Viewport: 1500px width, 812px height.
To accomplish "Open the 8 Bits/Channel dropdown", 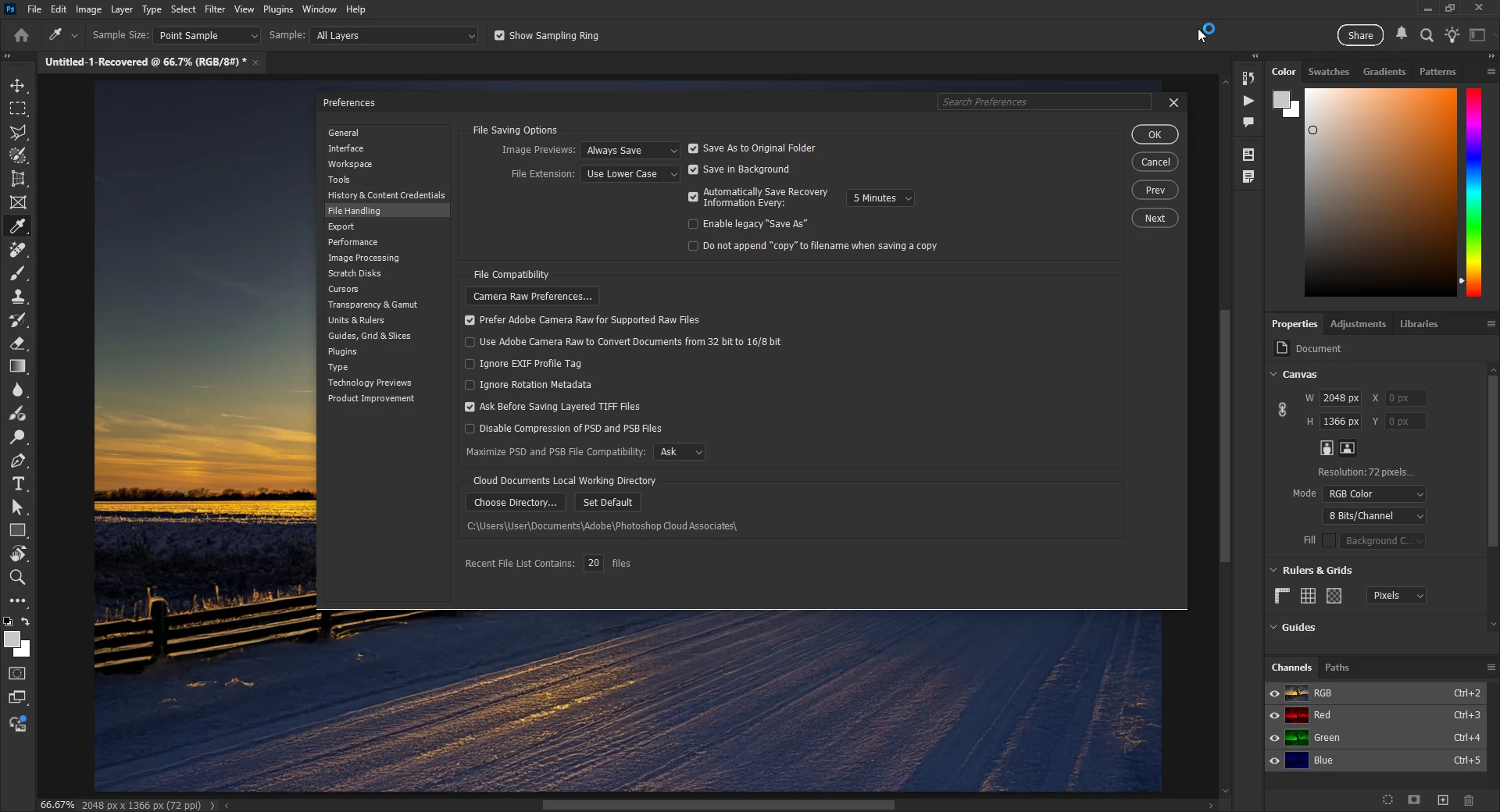I will tap(1374, 516).
